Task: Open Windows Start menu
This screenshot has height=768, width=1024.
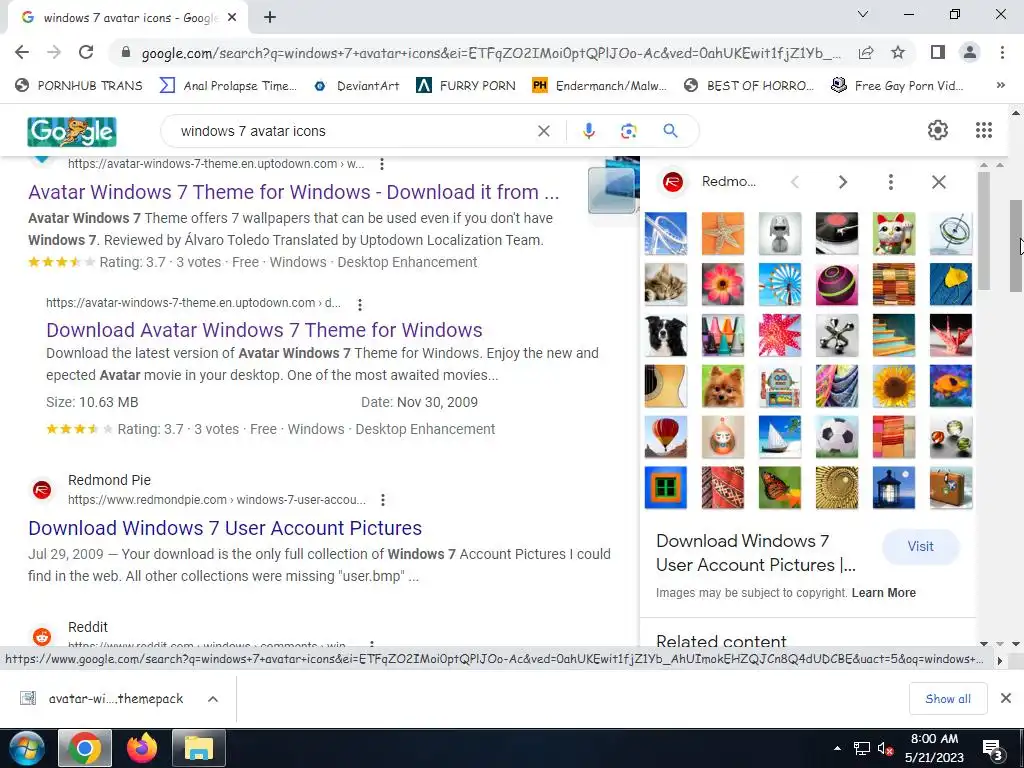Action: [27, 748]
